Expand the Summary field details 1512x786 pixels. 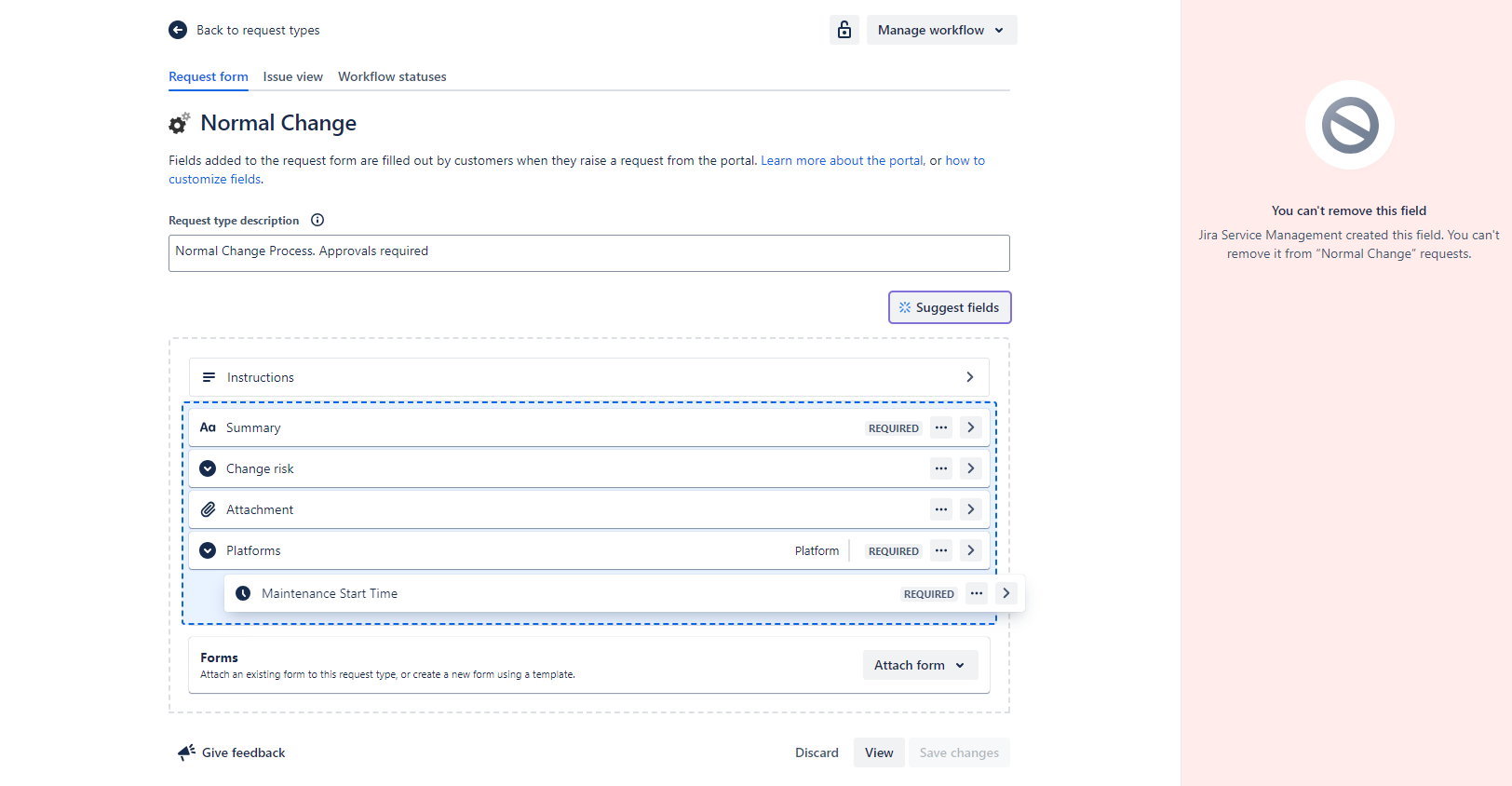pyautogui.click(x=971, y=427)
